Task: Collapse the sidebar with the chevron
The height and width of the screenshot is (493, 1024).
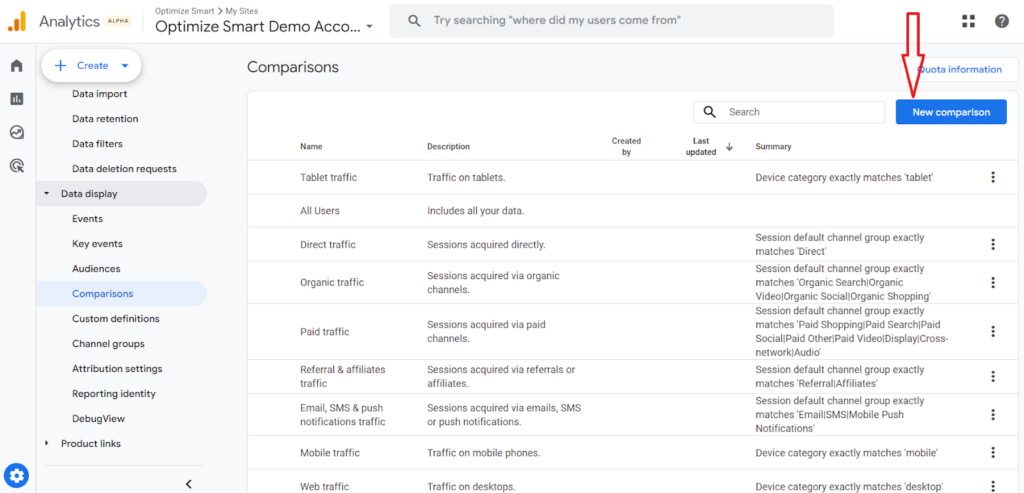Action: click(x=189, y=484)
